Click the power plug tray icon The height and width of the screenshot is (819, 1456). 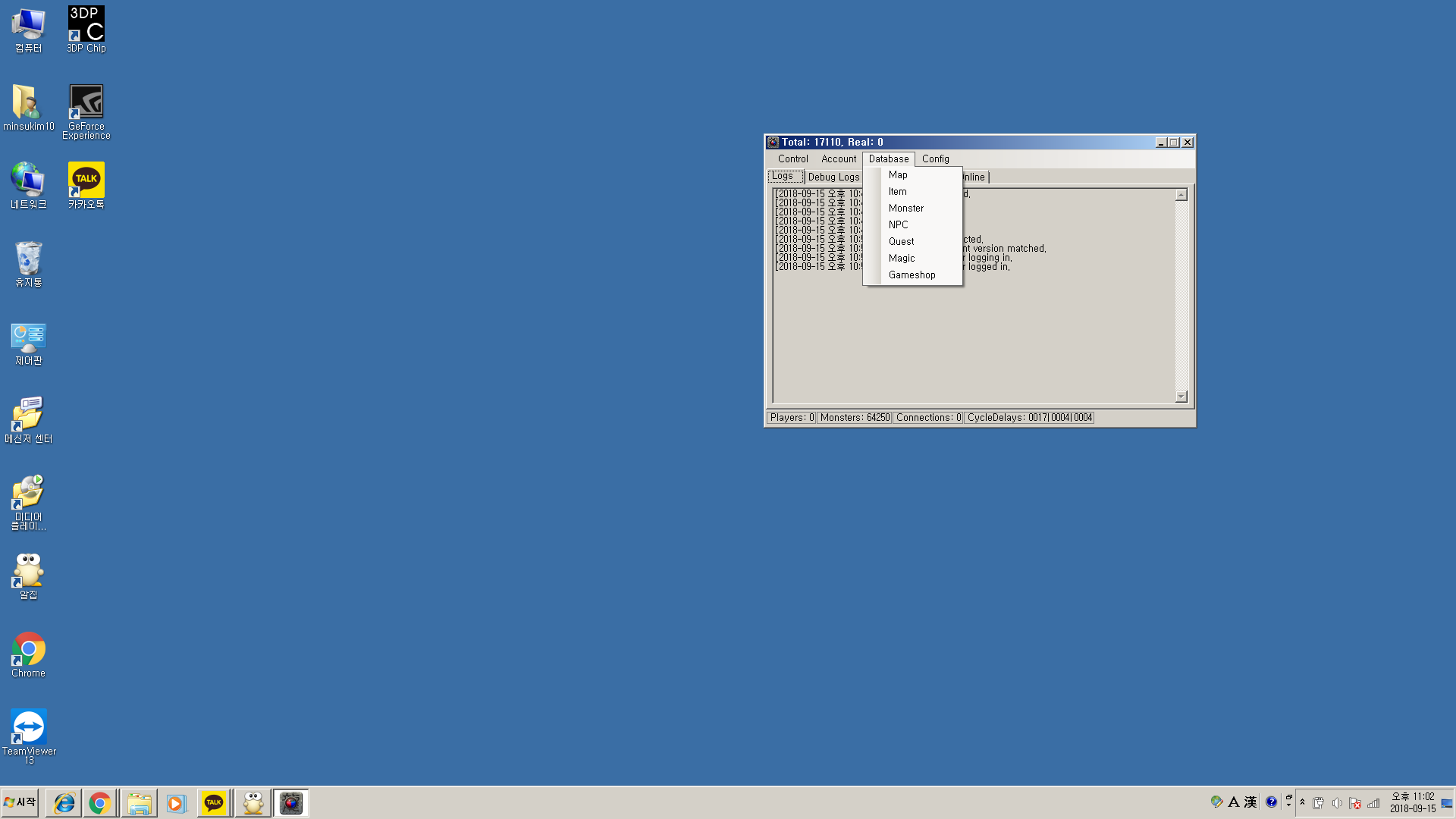point(1319,803)
